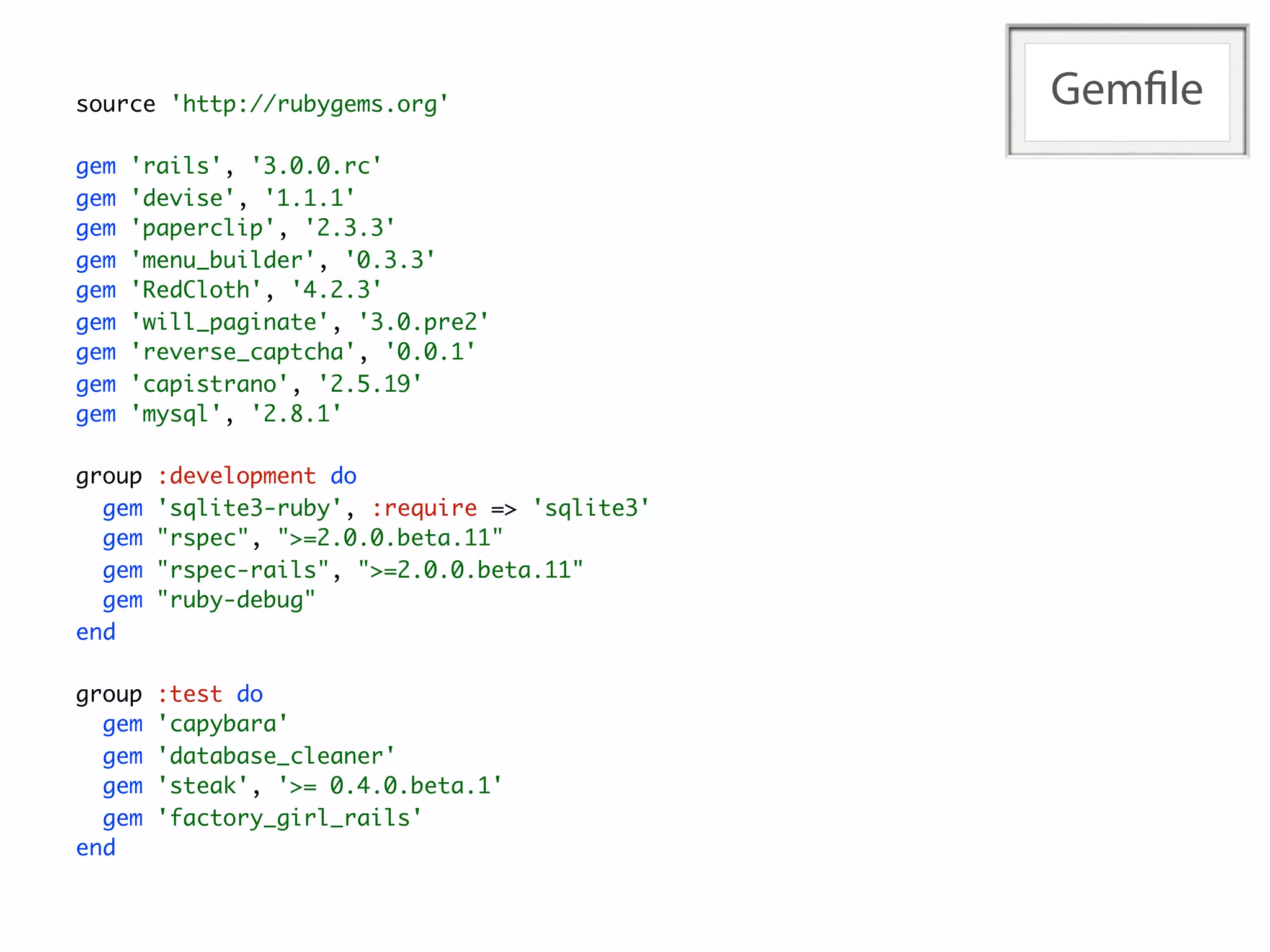
Task: Select the line gem 'rails', '3.0.0.rc'
Action: pos(229,166)
